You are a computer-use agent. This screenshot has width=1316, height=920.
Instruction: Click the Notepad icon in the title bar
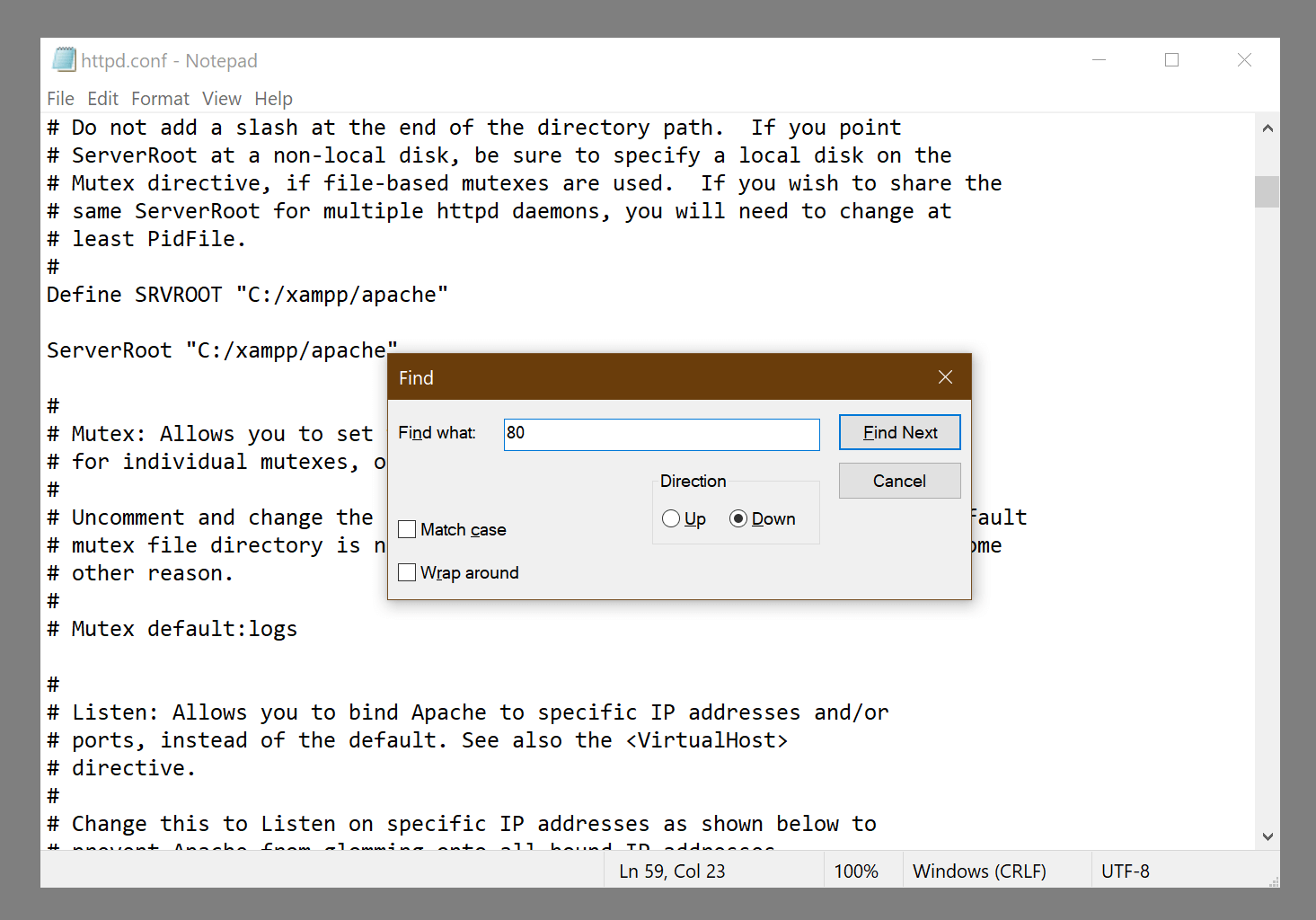[64, 59]
